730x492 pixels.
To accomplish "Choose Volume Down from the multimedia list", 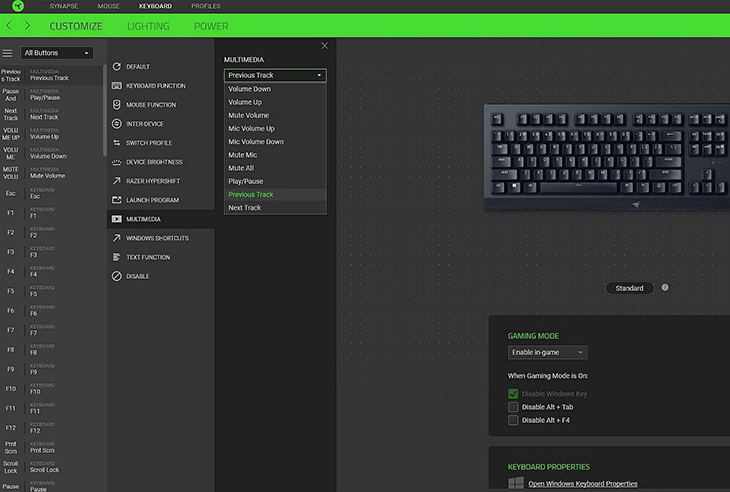I will (275, 89).
